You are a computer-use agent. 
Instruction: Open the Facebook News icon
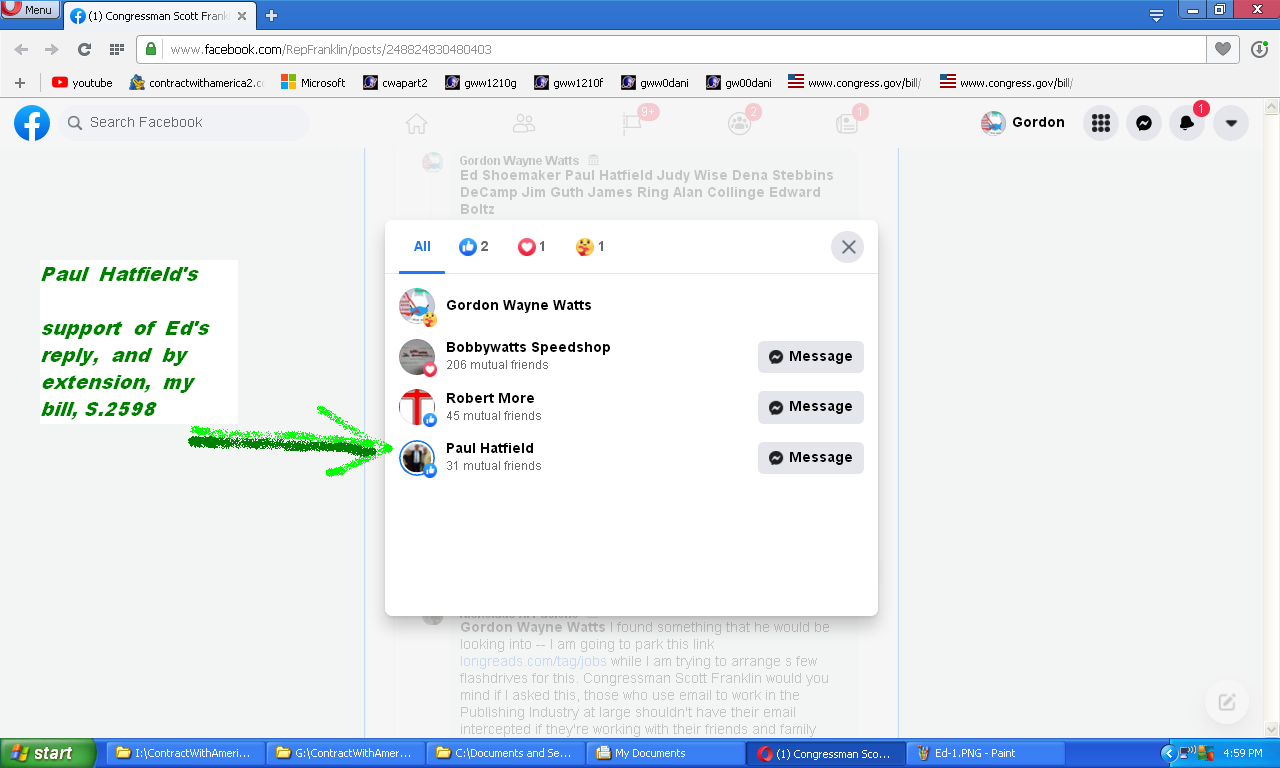847,123
